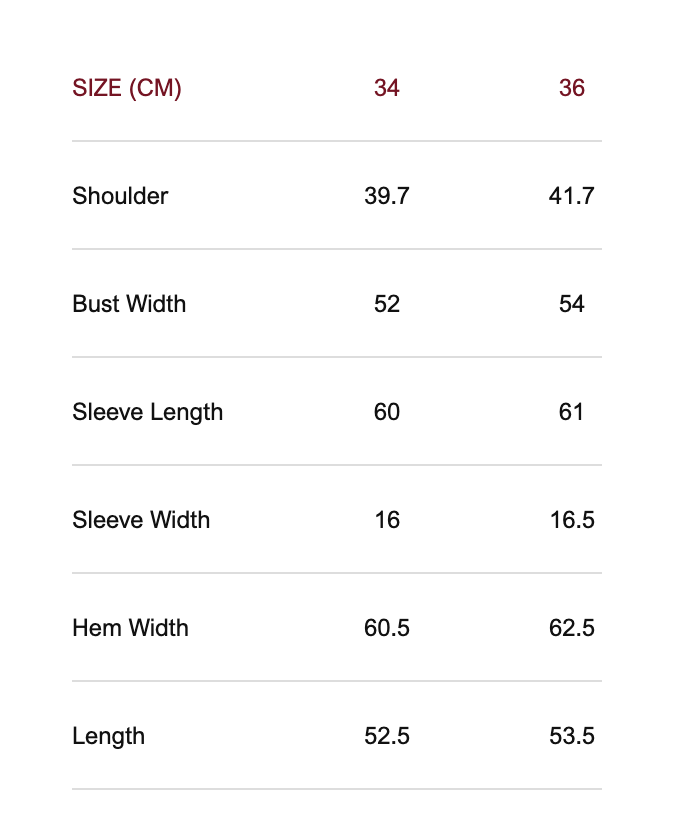Image resolution: width=698 pixels, height=820 pixels.
Task: Click the length value 53.5
Action: click(572, 736)
